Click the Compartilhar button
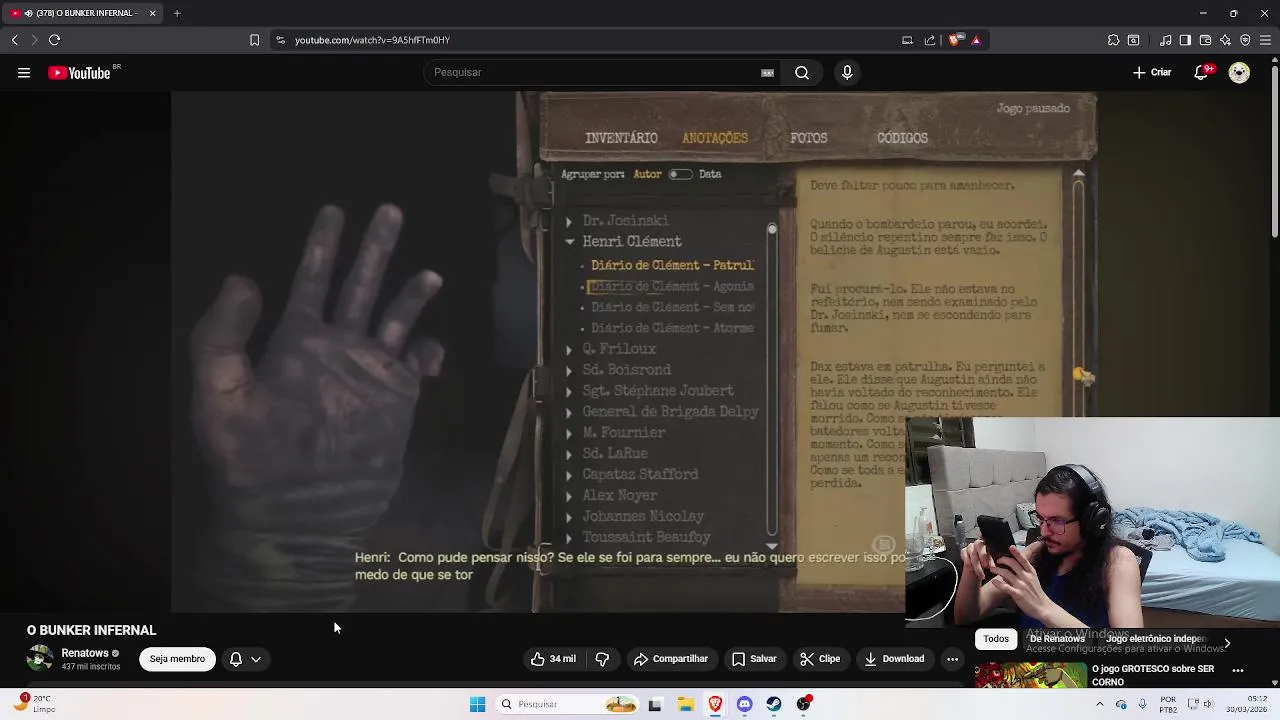 coord(671,659)
